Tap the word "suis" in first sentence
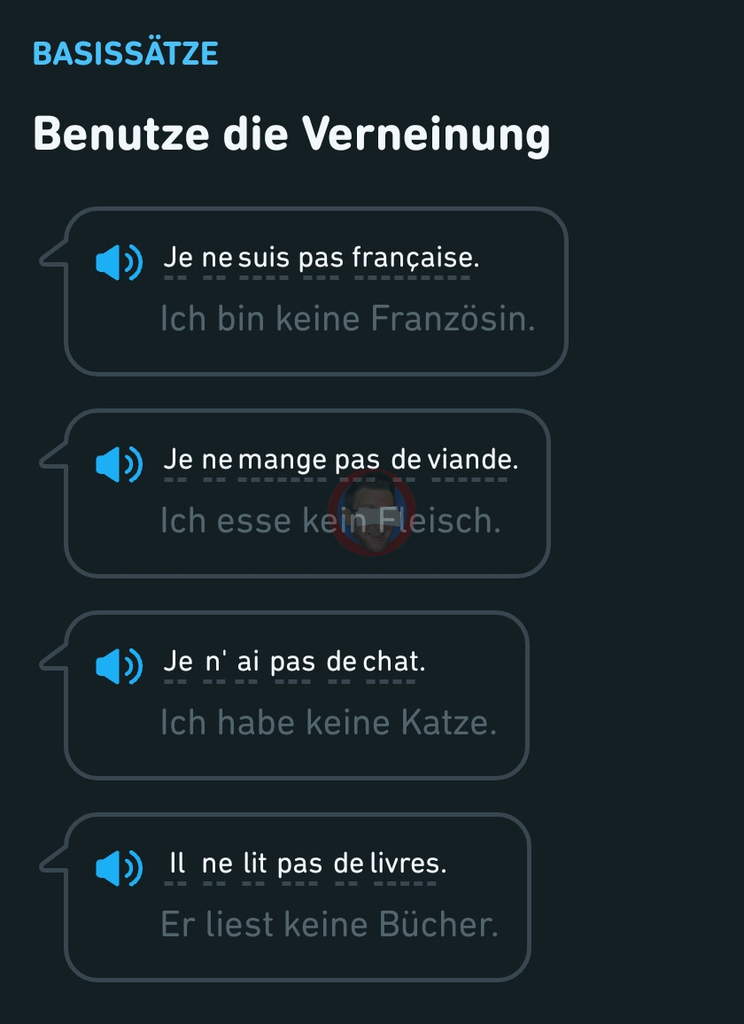This screenshot has height=1024, width=744. (264, 259)
